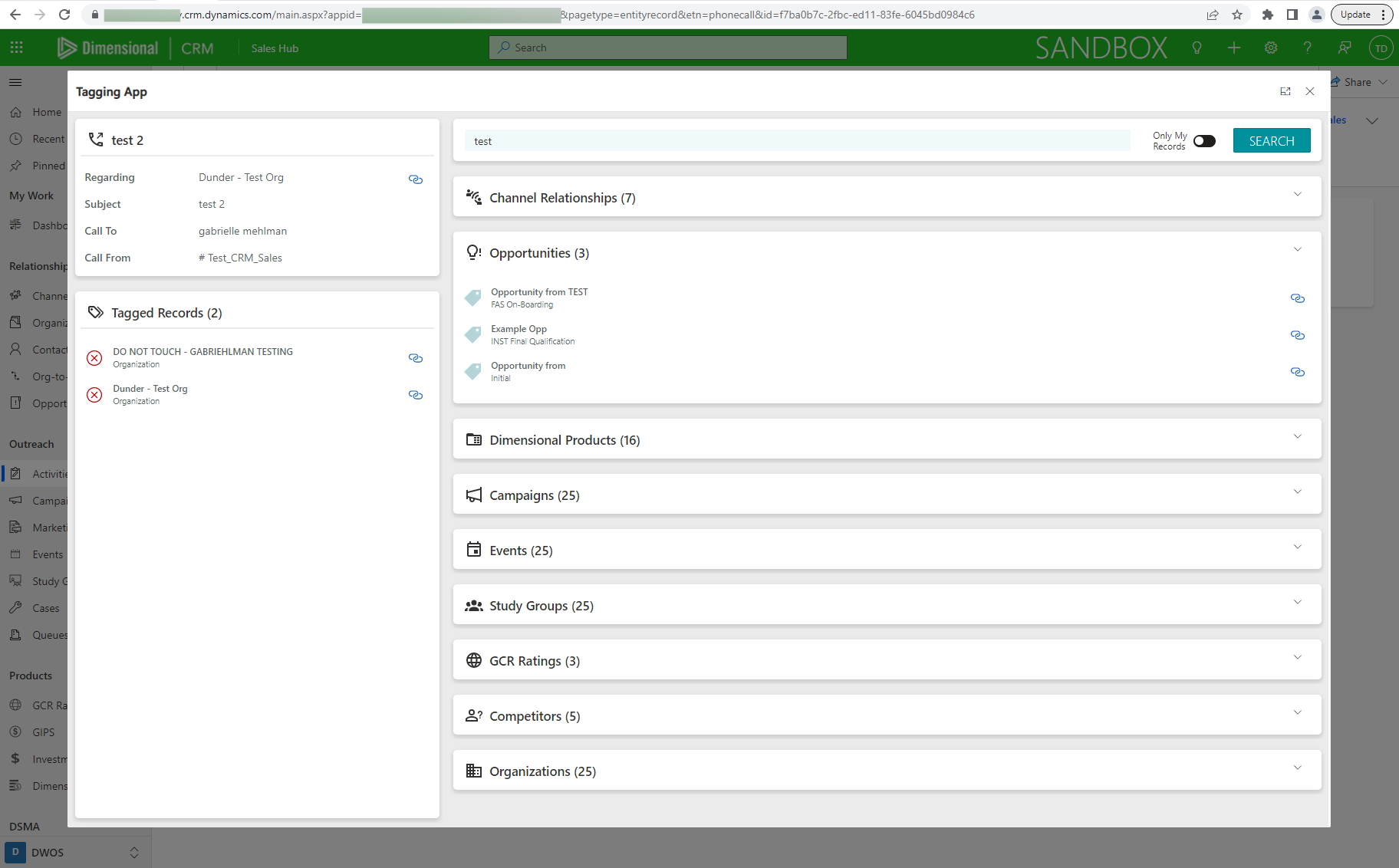Open Cases from left navigation

click(x=45, y=608)
